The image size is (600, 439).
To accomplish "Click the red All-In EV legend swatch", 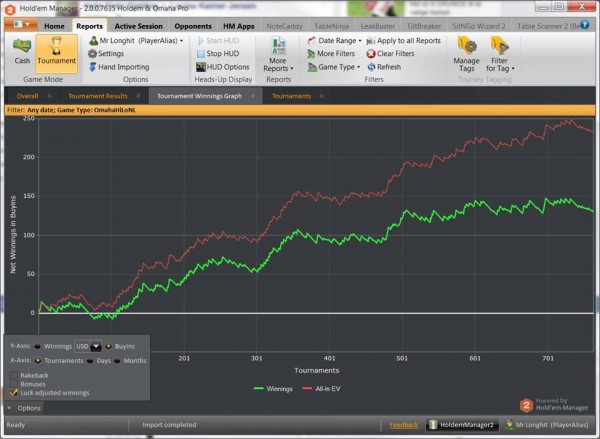I will pyautogui.click(x=307, y=389).
